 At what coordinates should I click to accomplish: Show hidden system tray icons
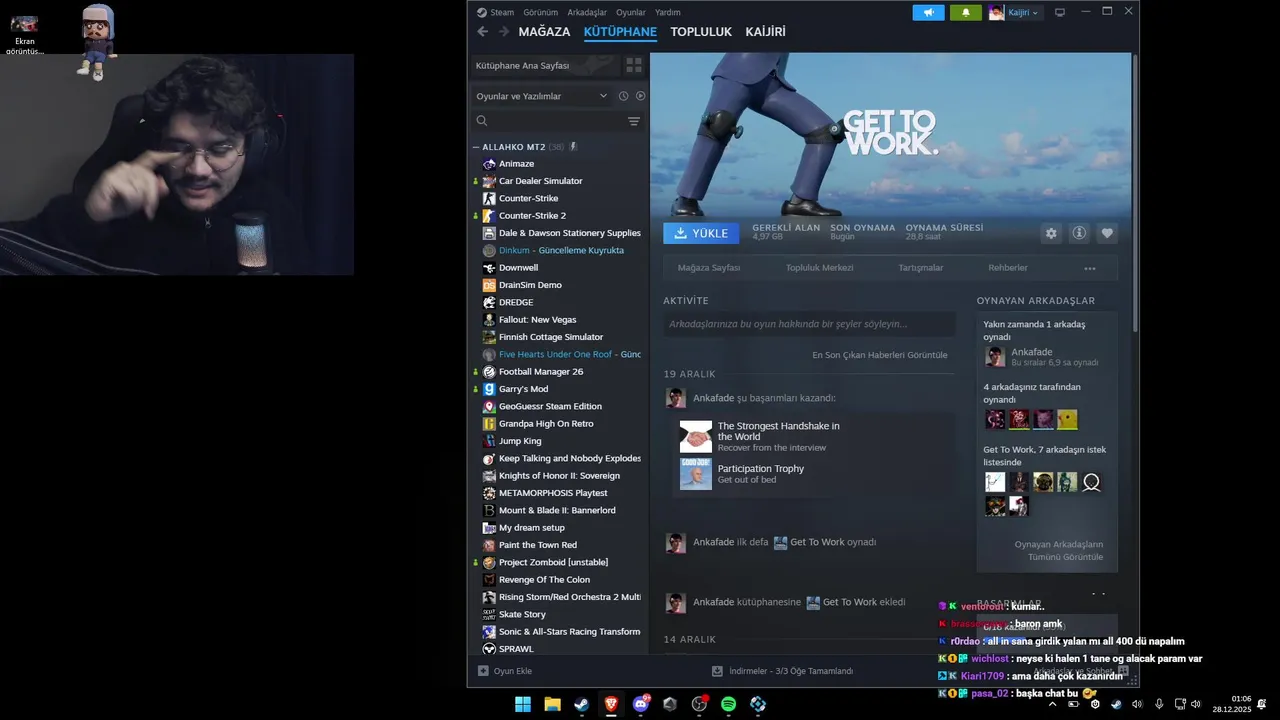point(1052,704)
